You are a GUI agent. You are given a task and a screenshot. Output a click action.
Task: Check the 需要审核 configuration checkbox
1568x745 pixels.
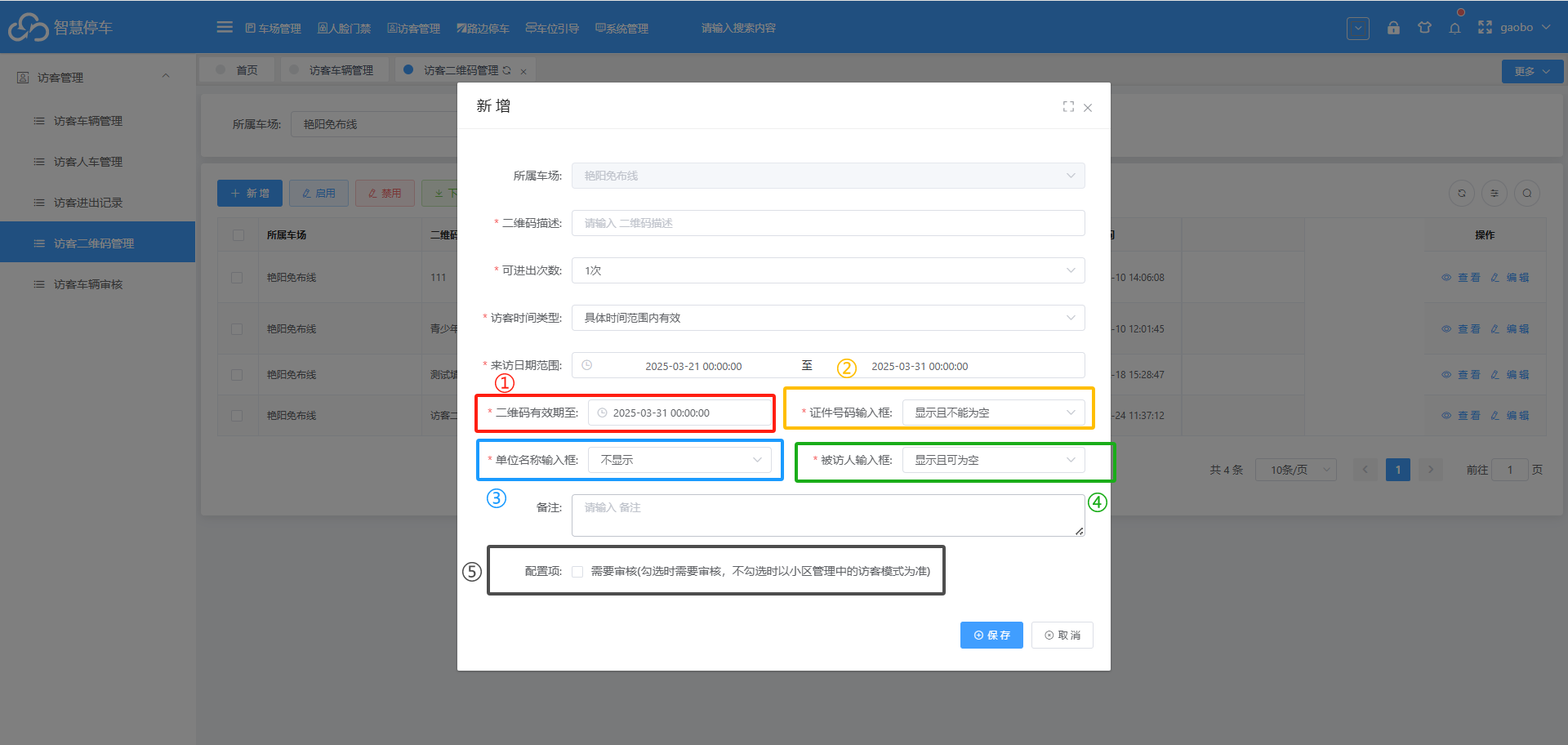pyautogui.click(x=577, y=572)
